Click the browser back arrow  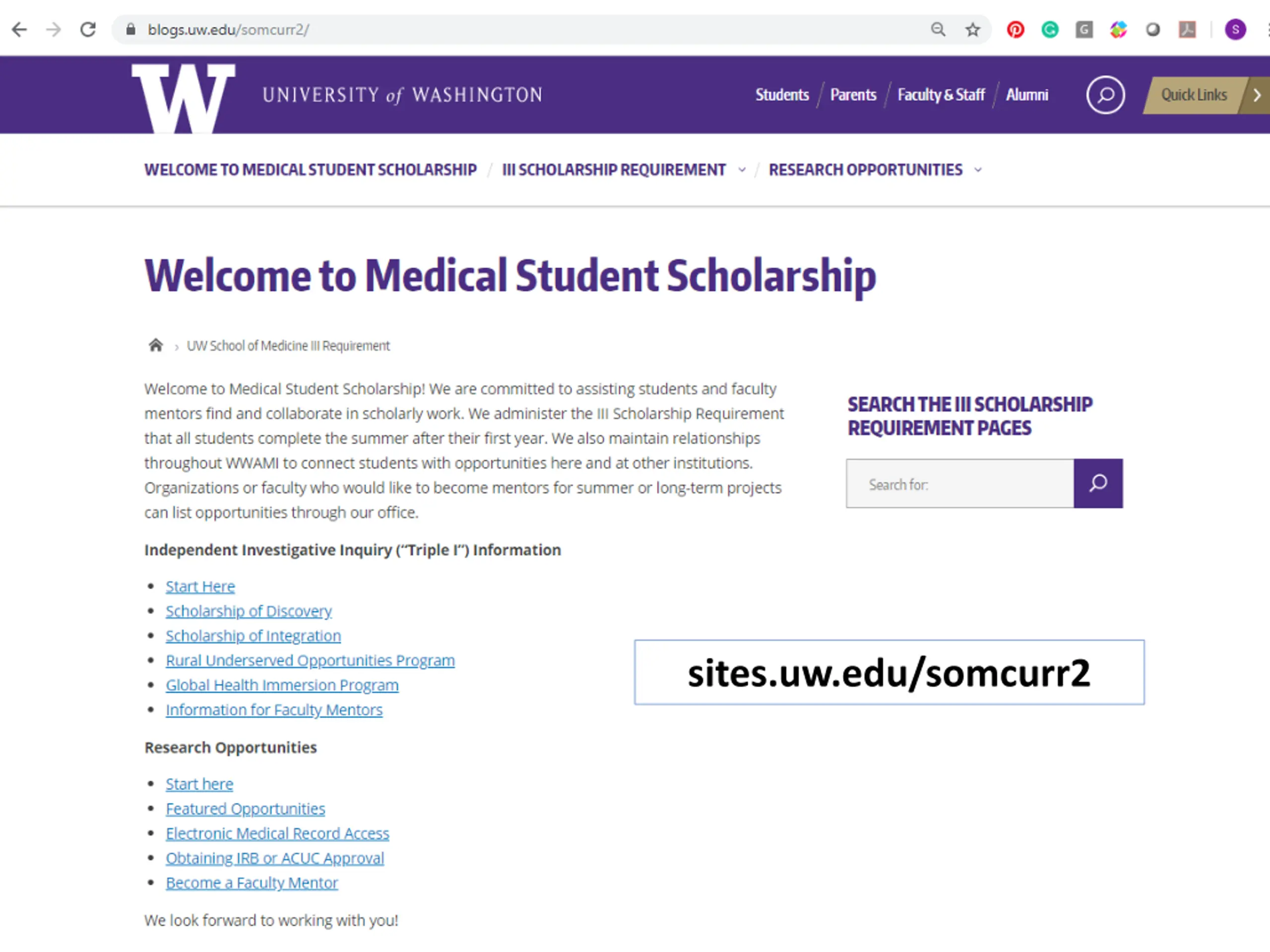coord(19,30)
